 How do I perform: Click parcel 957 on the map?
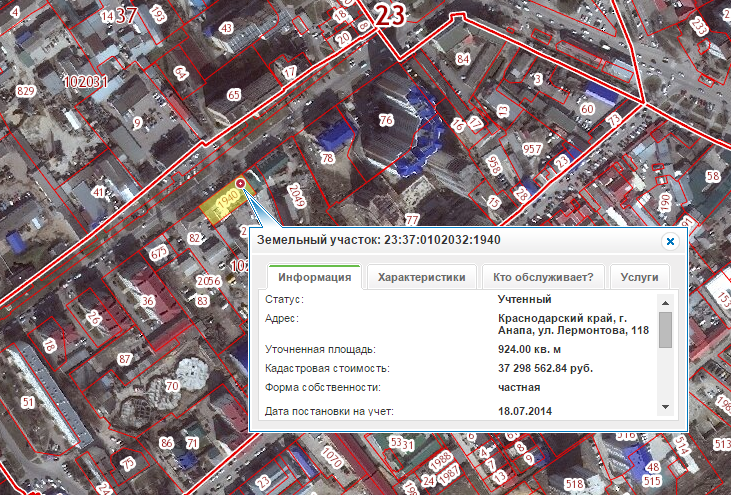click(531, 149)
